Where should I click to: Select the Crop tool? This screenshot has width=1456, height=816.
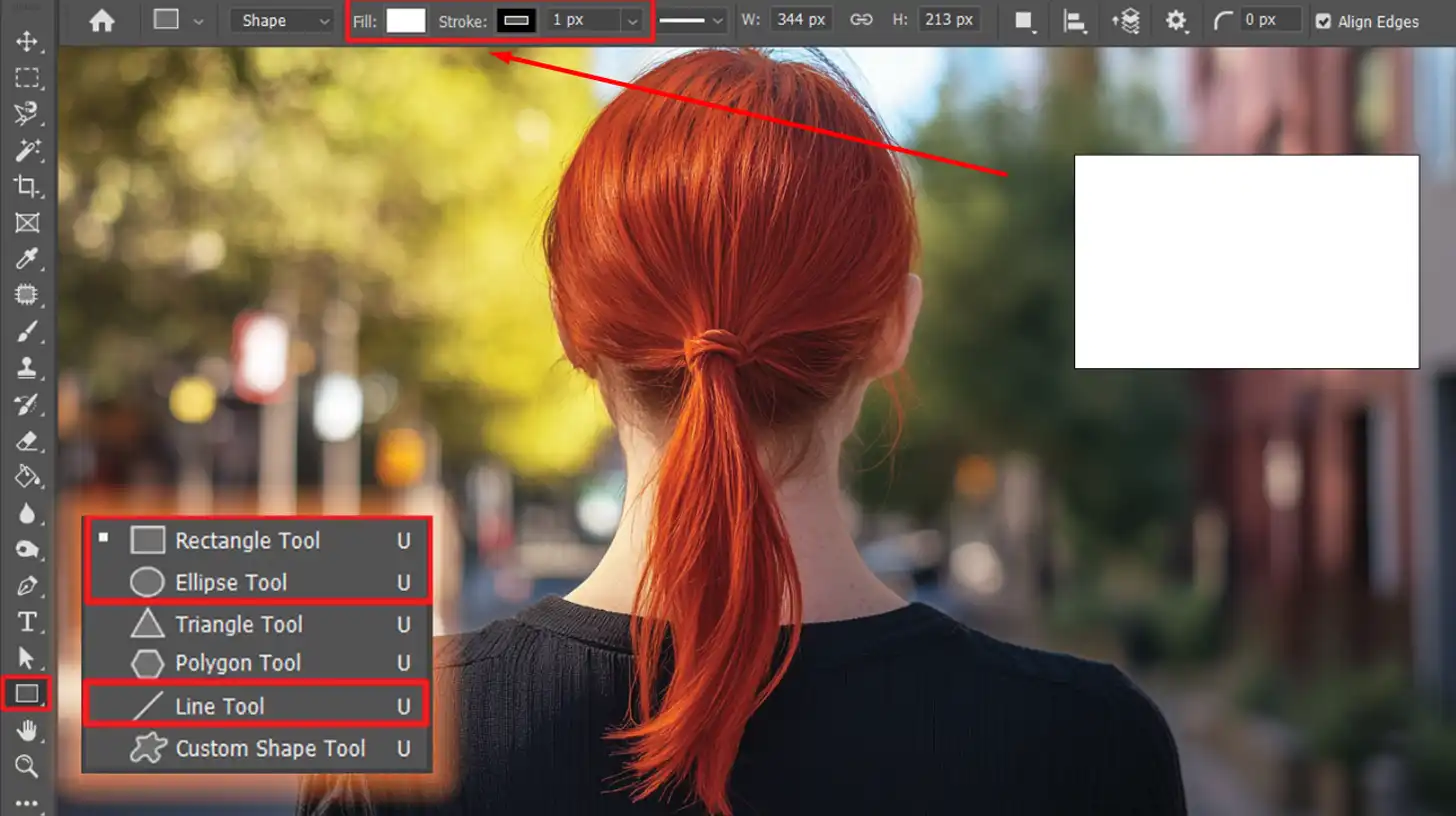click(27, 186)
